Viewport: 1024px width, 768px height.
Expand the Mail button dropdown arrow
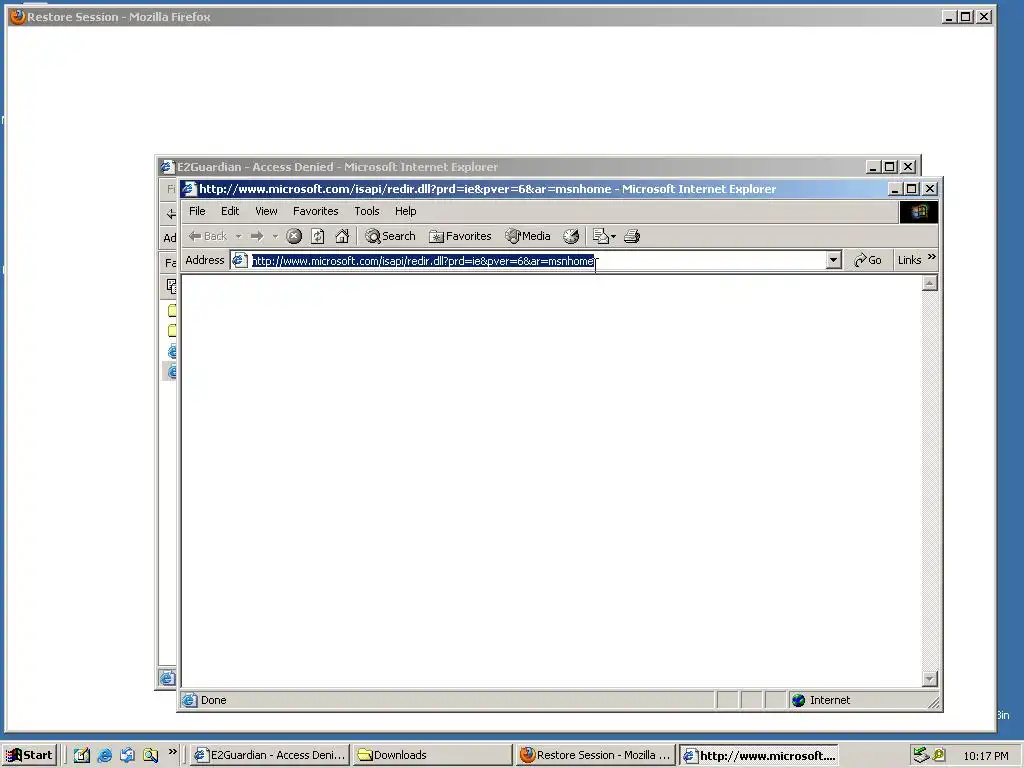pyautogui.click(x=613, y=236)
